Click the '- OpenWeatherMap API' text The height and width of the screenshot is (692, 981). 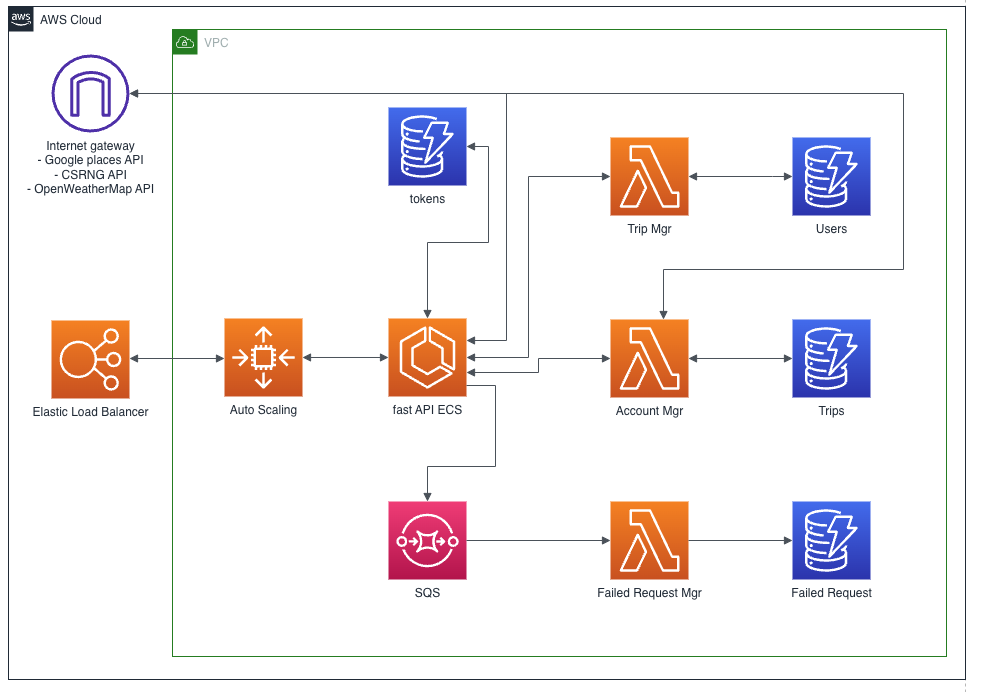point(90,188)
